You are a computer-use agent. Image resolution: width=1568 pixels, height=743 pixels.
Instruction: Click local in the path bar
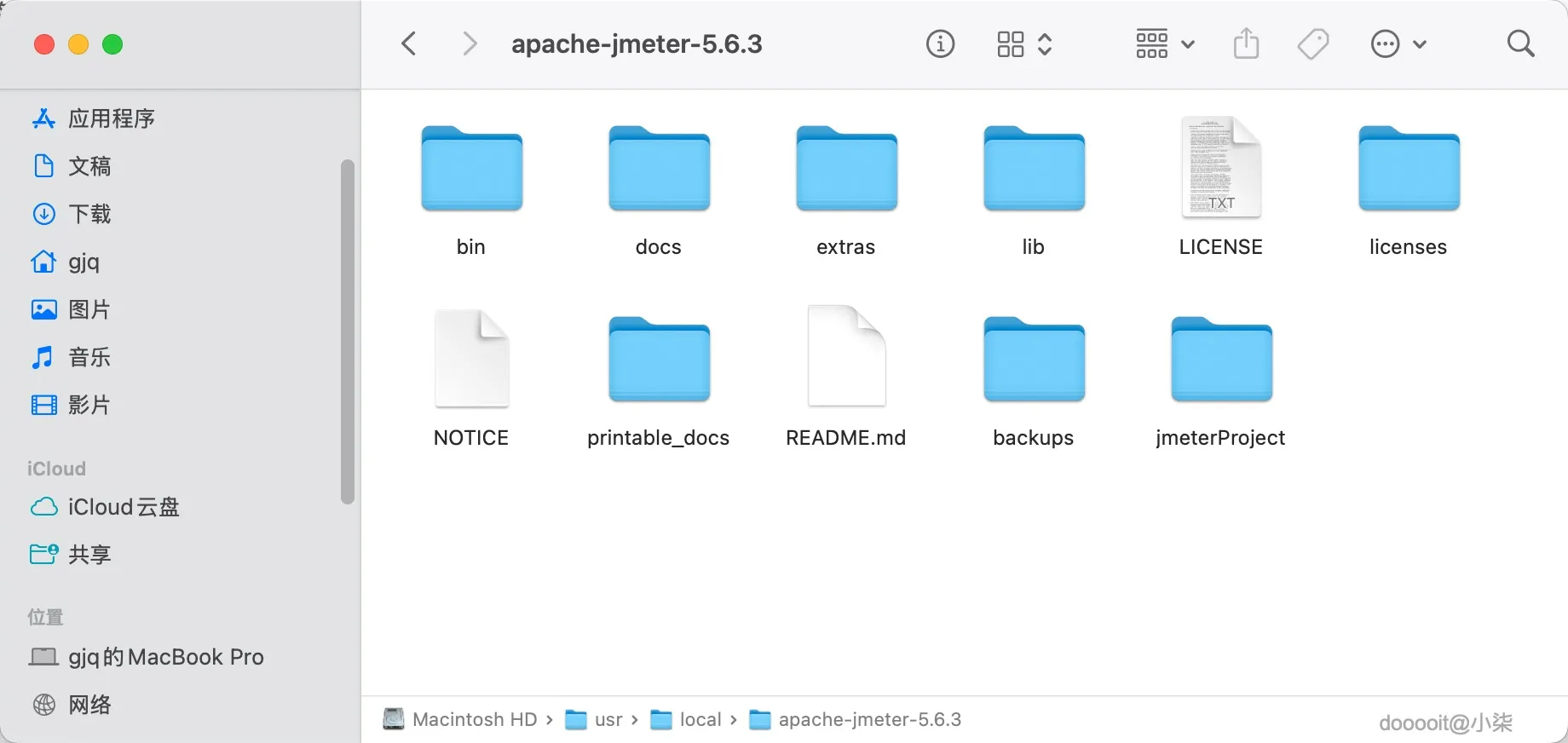click(x=687, y=719)
